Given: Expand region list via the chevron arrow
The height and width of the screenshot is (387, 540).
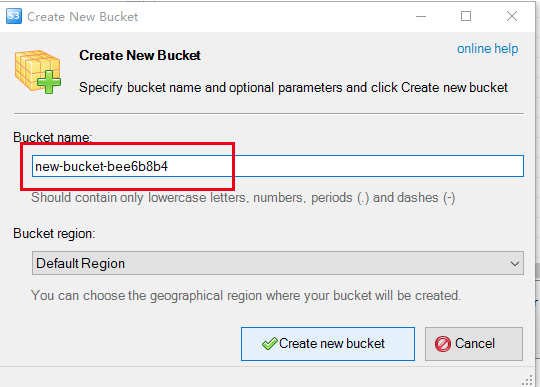Looking at the screenshot, I should 515,264.
